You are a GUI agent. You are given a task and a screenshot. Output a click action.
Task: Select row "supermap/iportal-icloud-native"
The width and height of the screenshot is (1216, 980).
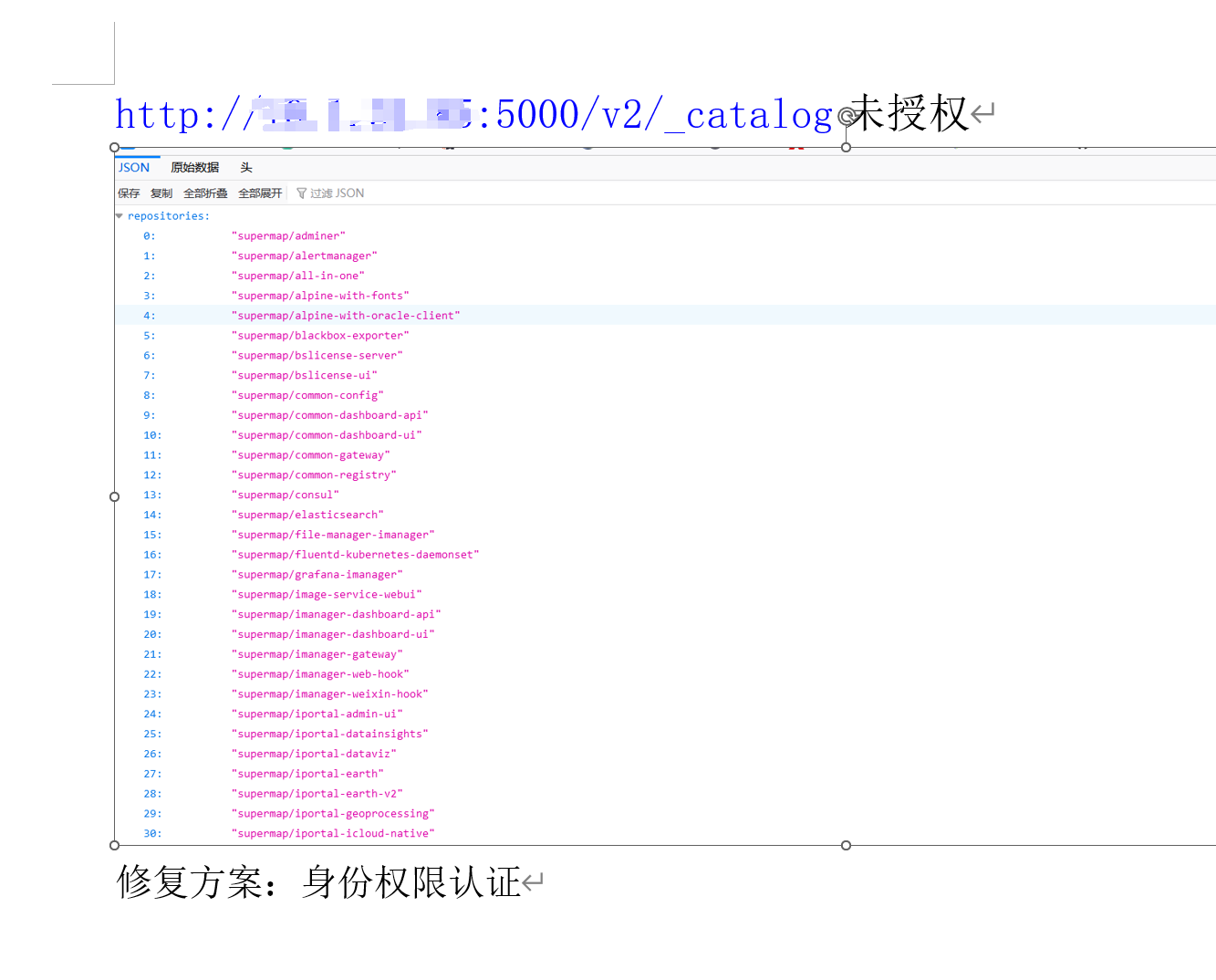pyautogui.click(x=665, y=834)
